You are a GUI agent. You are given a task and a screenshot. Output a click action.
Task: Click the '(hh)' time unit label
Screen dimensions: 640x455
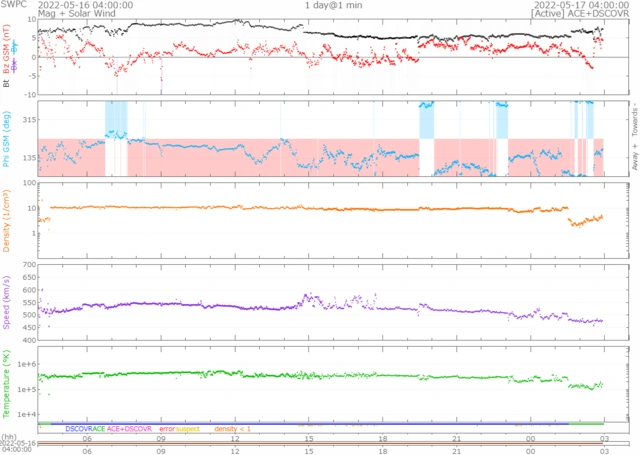[9, 437]
